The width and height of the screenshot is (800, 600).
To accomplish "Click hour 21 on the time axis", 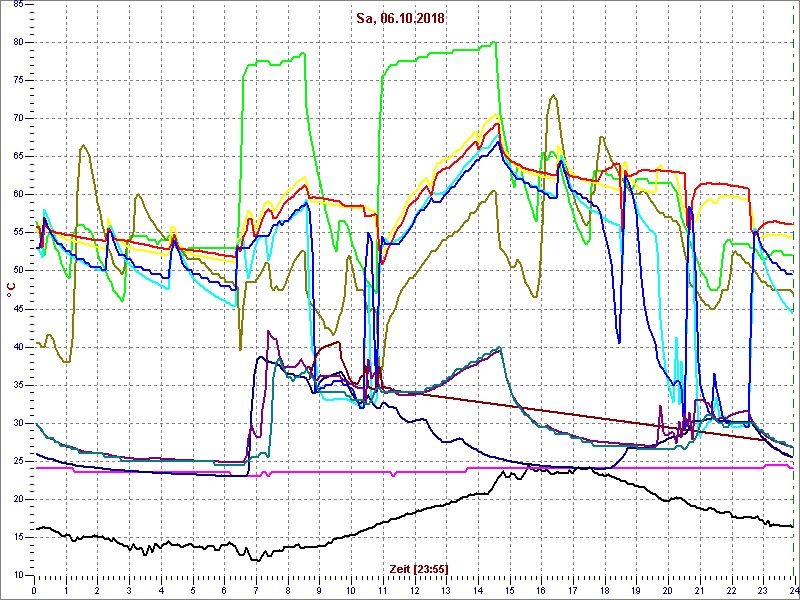I will [699, 590].
